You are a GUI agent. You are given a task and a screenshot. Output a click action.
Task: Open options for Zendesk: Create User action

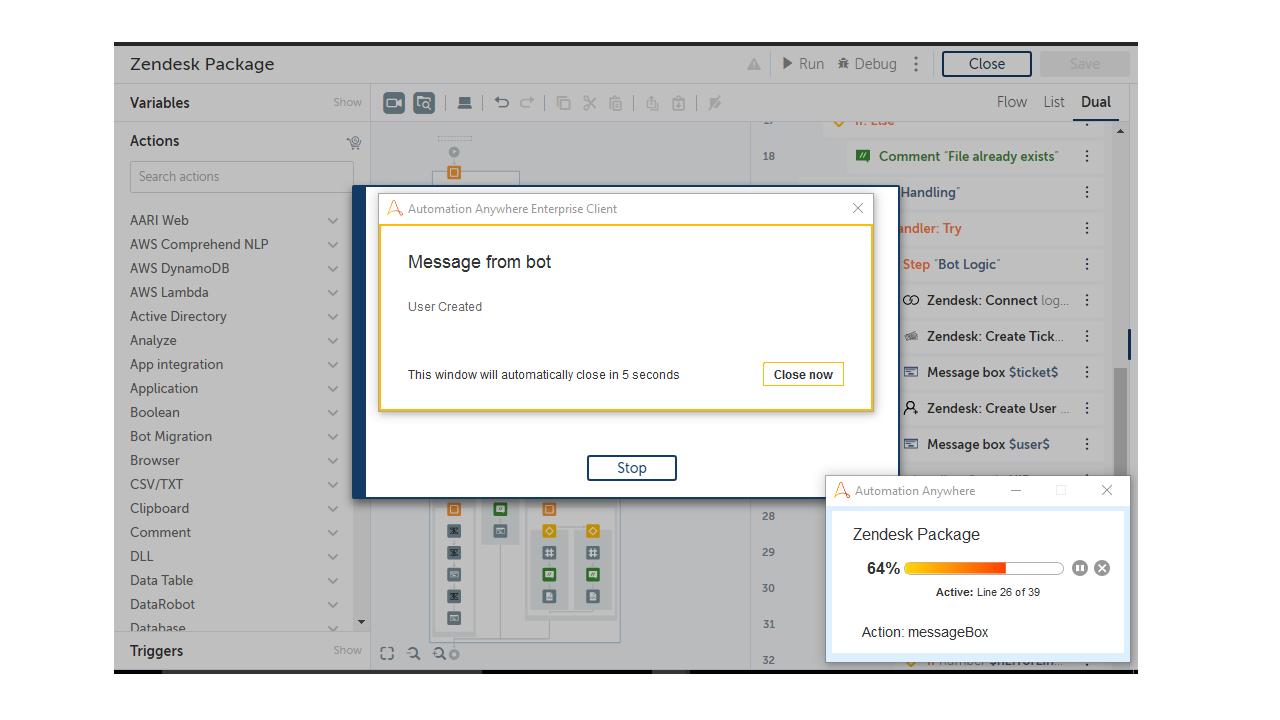(1087, 408)
